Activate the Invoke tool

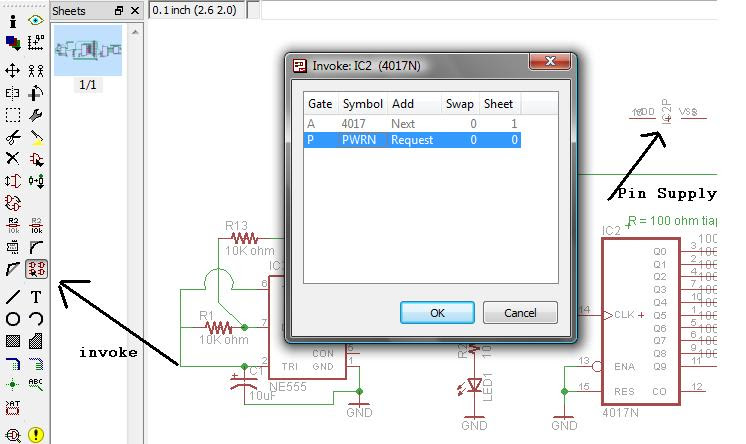tap(36, 269)
